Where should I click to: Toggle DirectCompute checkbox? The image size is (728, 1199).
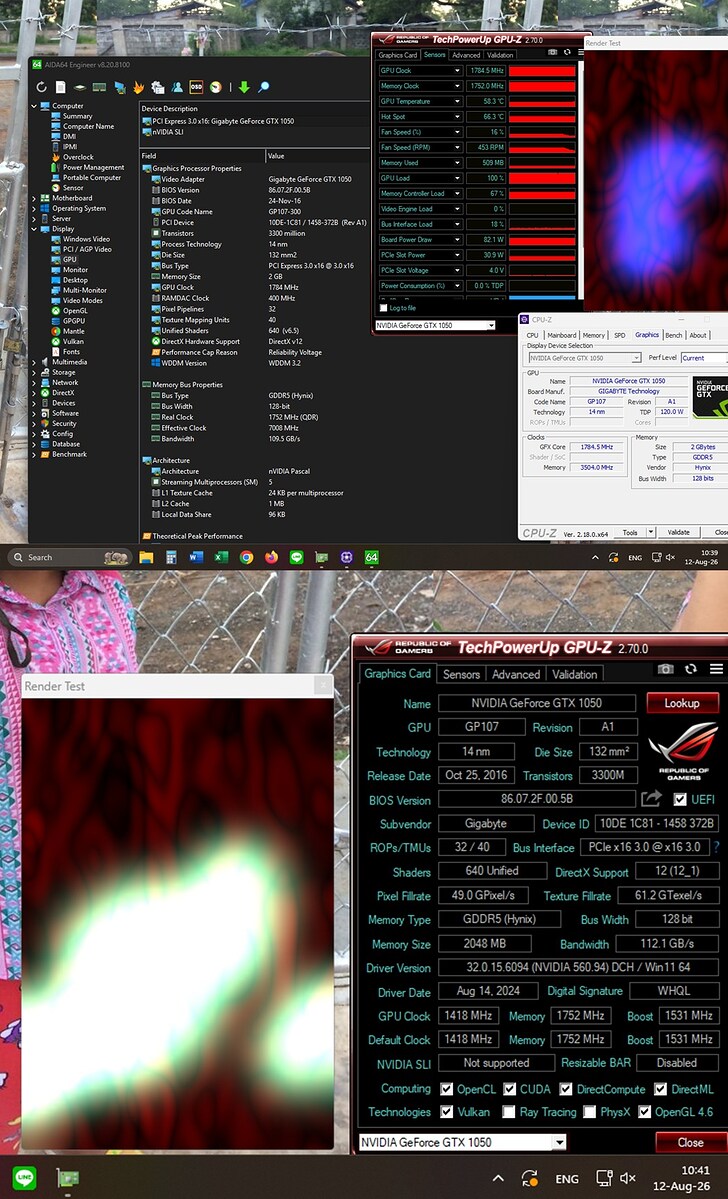point(565,1089)
